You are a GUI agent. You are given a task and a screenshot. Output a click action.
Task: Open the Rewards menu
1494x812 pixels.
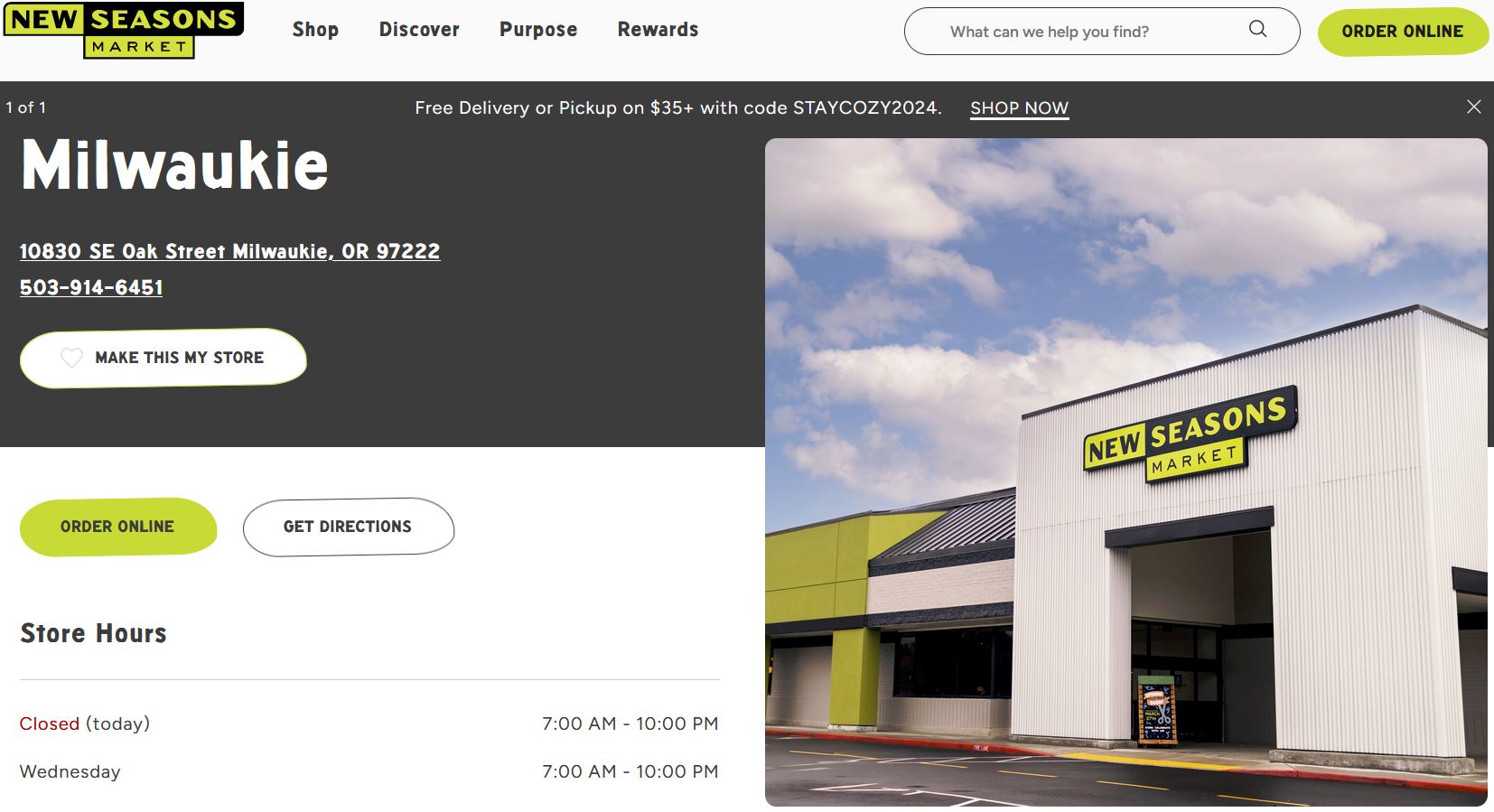pos(658,30)
